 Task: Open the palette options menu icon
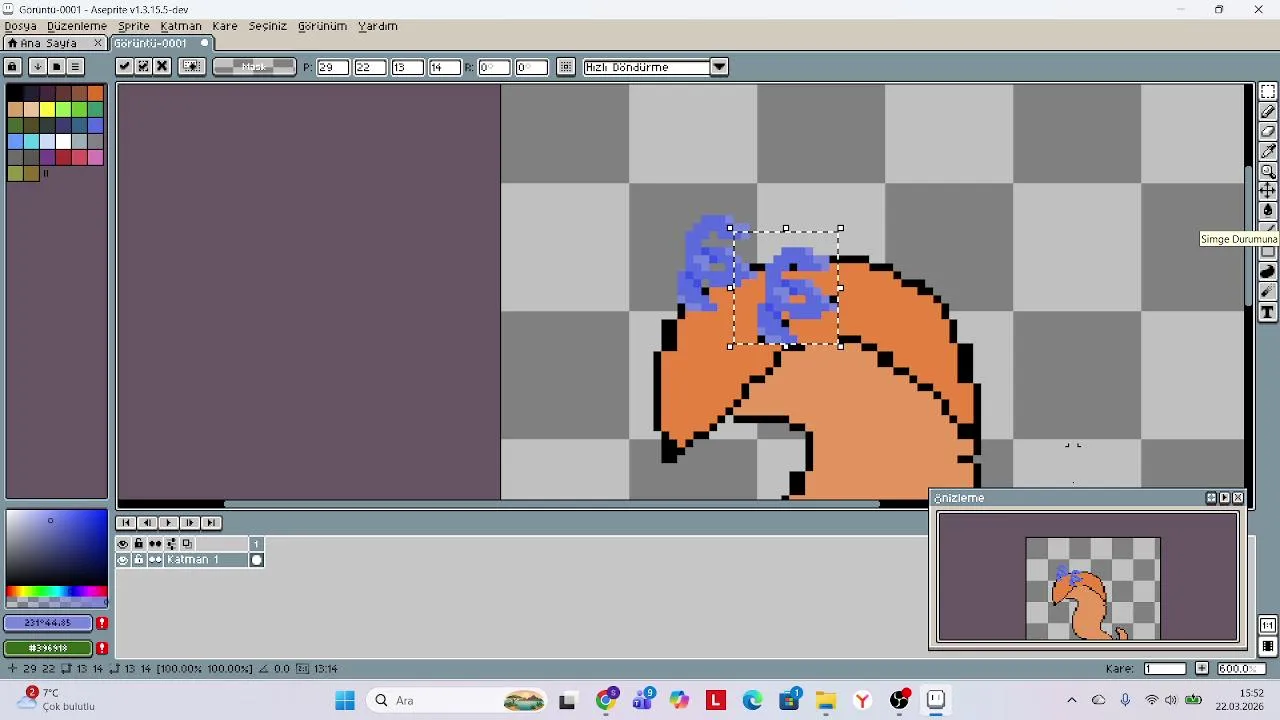[x=75, y=67]
